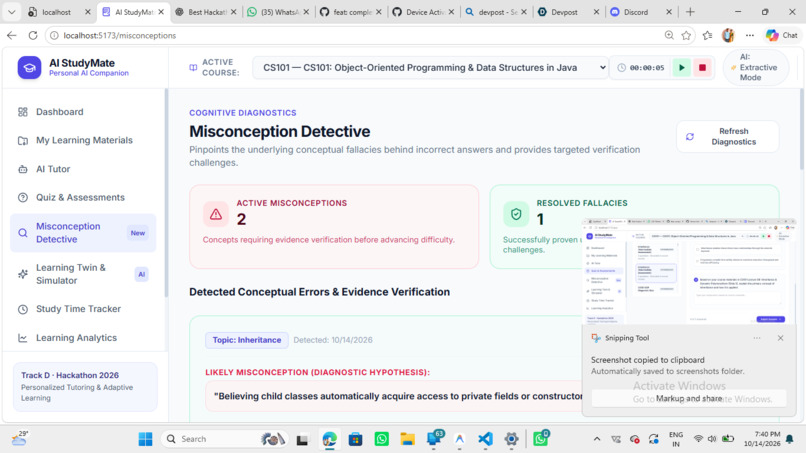Stop the study timer
The width and height of the screenshot is (806, 453).
[x=702, y=67]
